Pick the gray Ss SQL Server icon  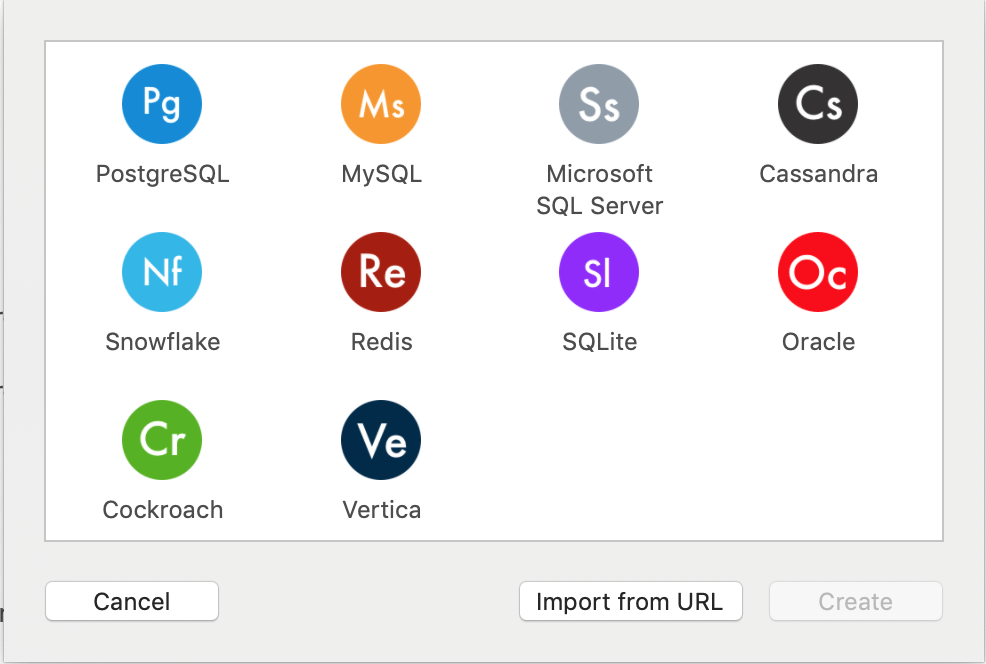[599, 104]
